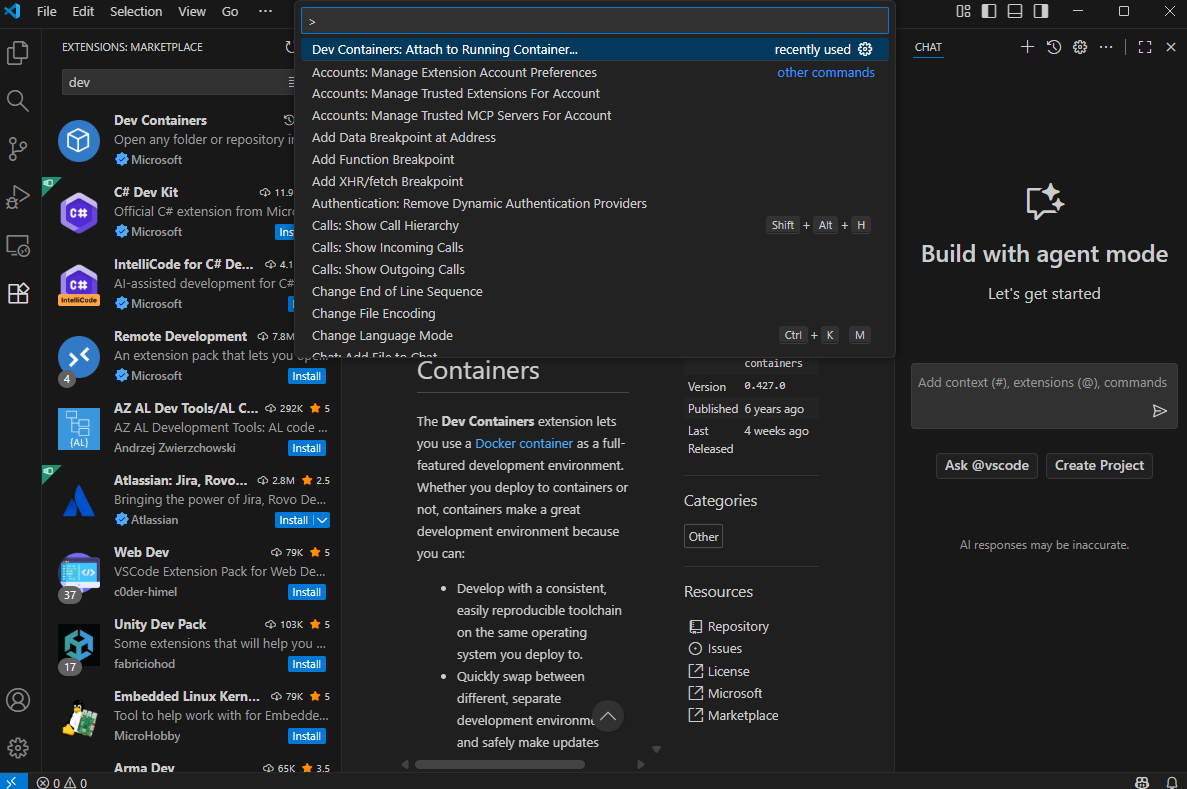Viewport: 1187px width, 789px height.
Task: Select Add Function Breakpoint command
Action: point(594,160)
